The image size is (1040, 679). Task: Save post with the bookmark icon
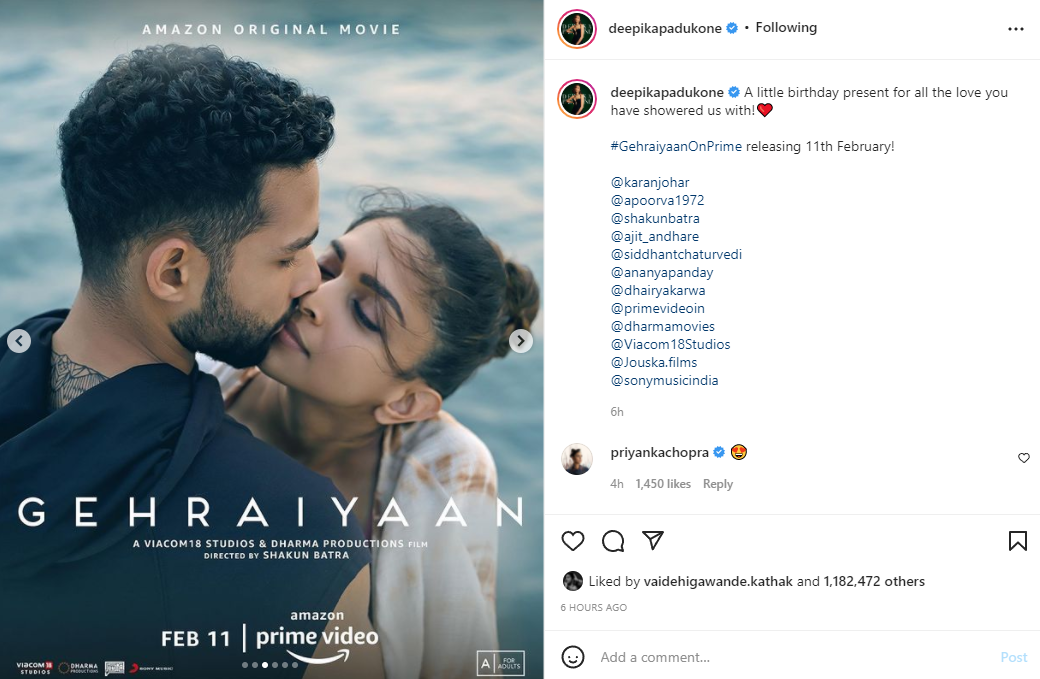[x=1017, y=541]
